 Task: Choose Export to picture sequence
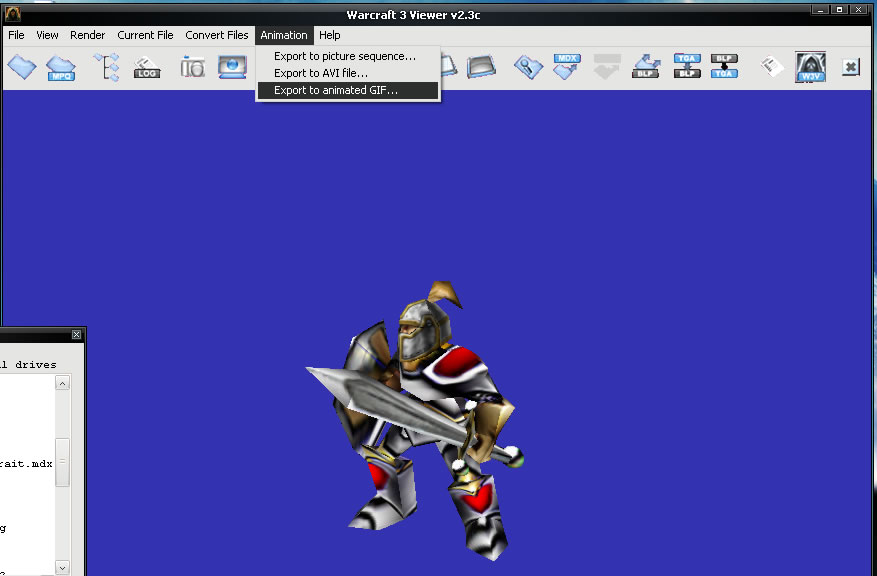(348, 56)
